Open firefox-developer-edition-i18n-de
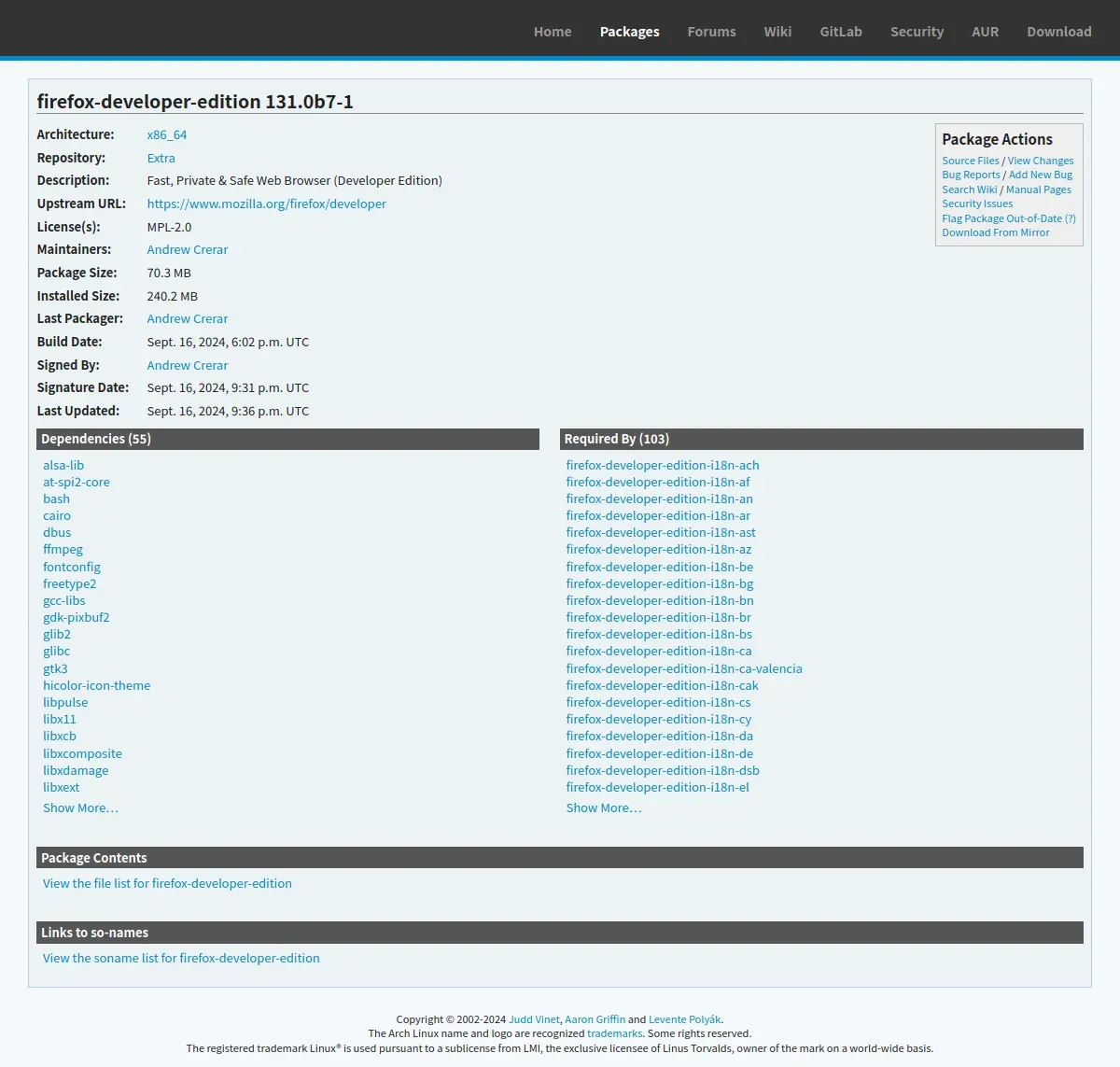Screen dimensions: 1120x1067 click(x=660, y=753)
